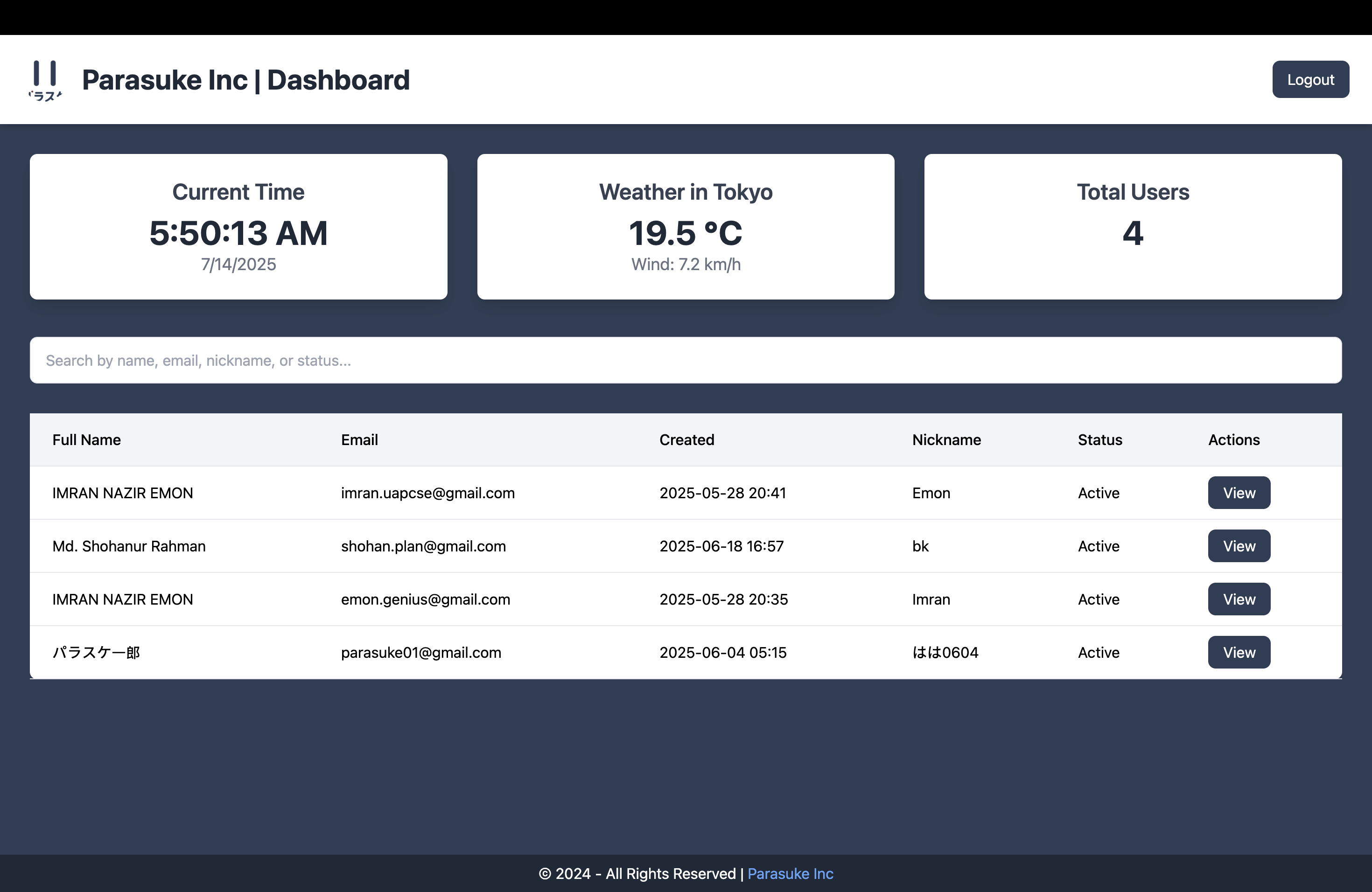This screenshot has width=1372, height=892.
Task: Select email shohan.plan@gmail.com
Action: pyautogui.click(x=423, y=546)
